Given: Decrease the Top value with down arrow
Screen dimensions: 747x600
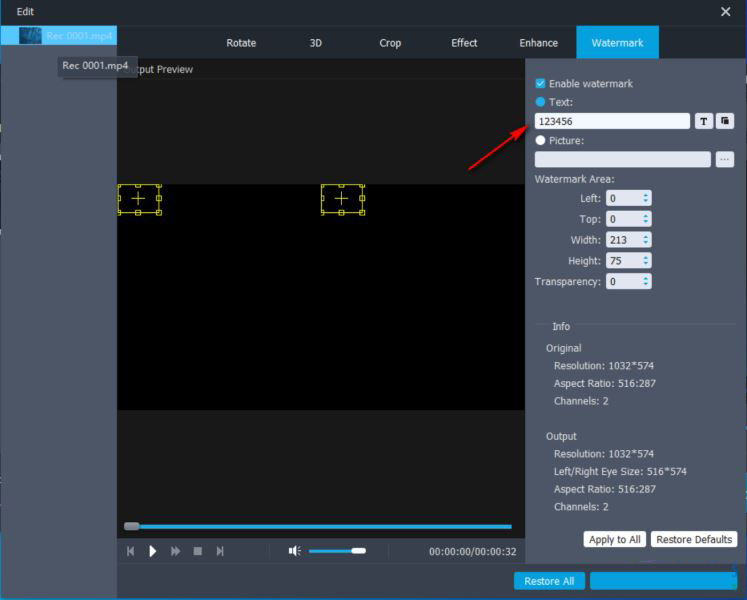Looking at the screenshot, I should point(646,222).
